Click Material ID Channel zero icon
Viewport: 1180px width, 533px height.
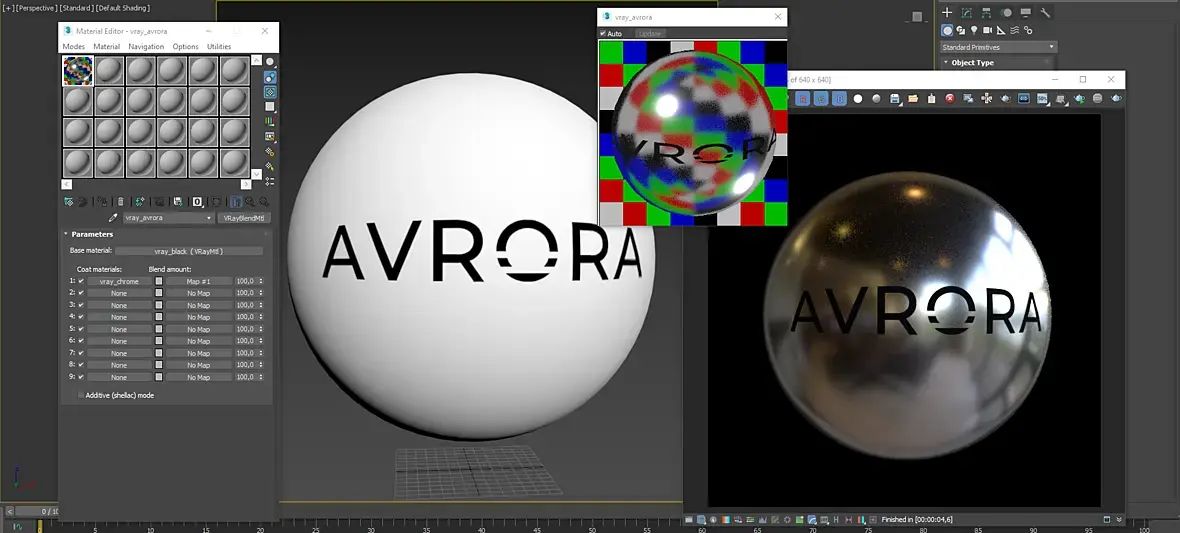(x=197, y=202)
